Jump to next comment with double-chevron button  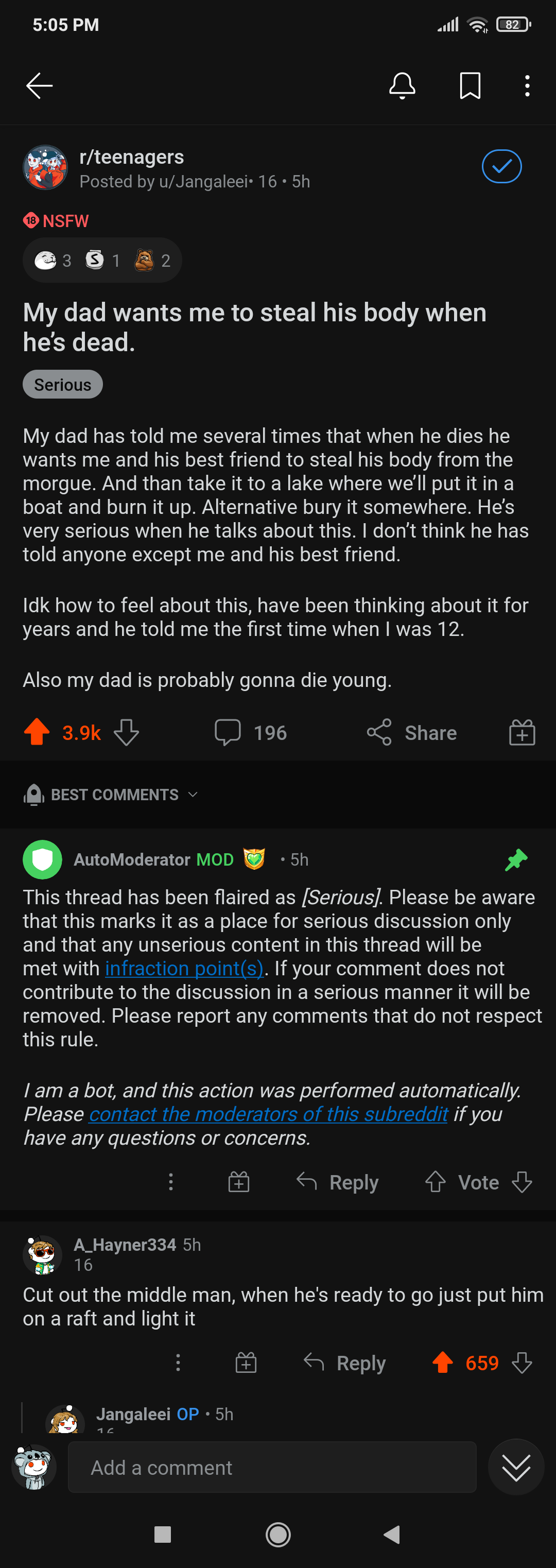click(x=516, y=1467)
